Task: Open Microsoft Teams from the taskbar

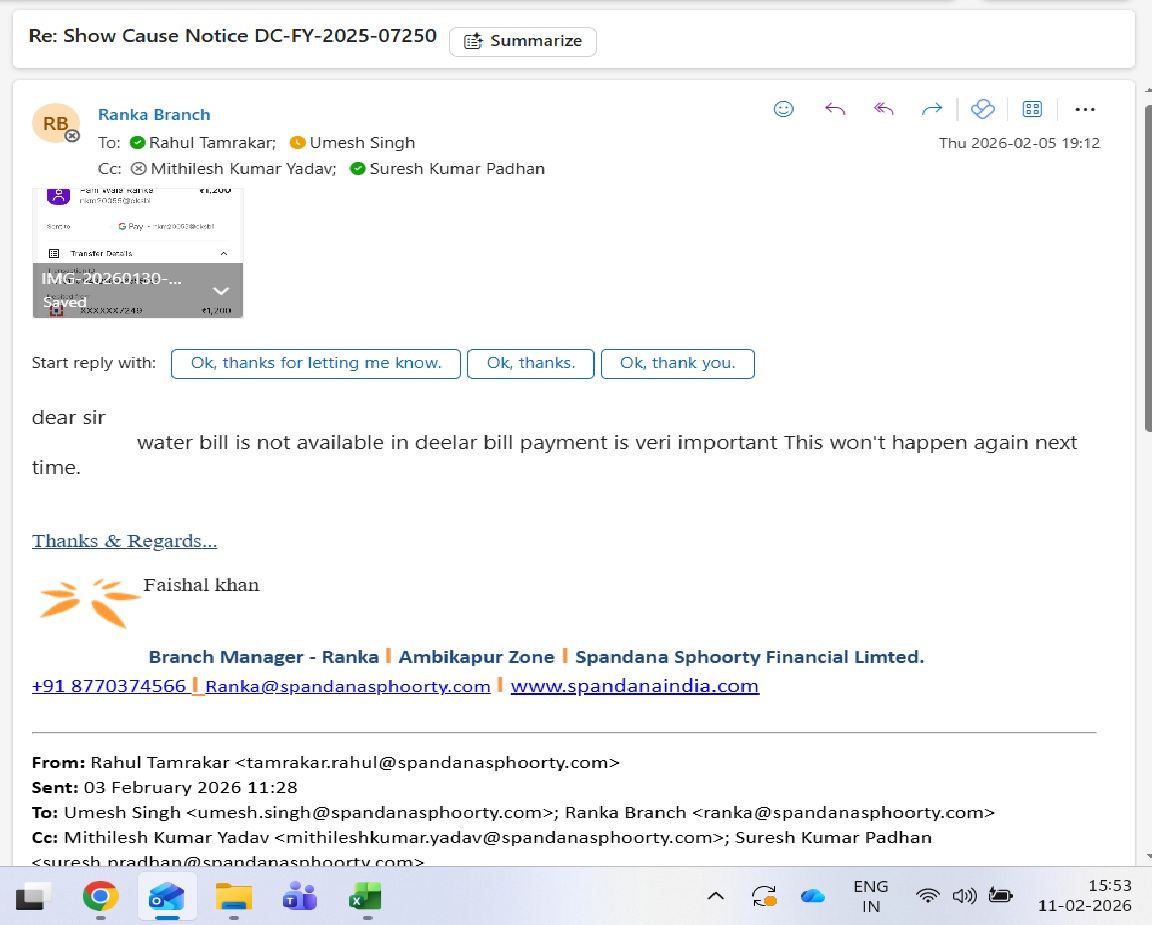Action: 295,896
